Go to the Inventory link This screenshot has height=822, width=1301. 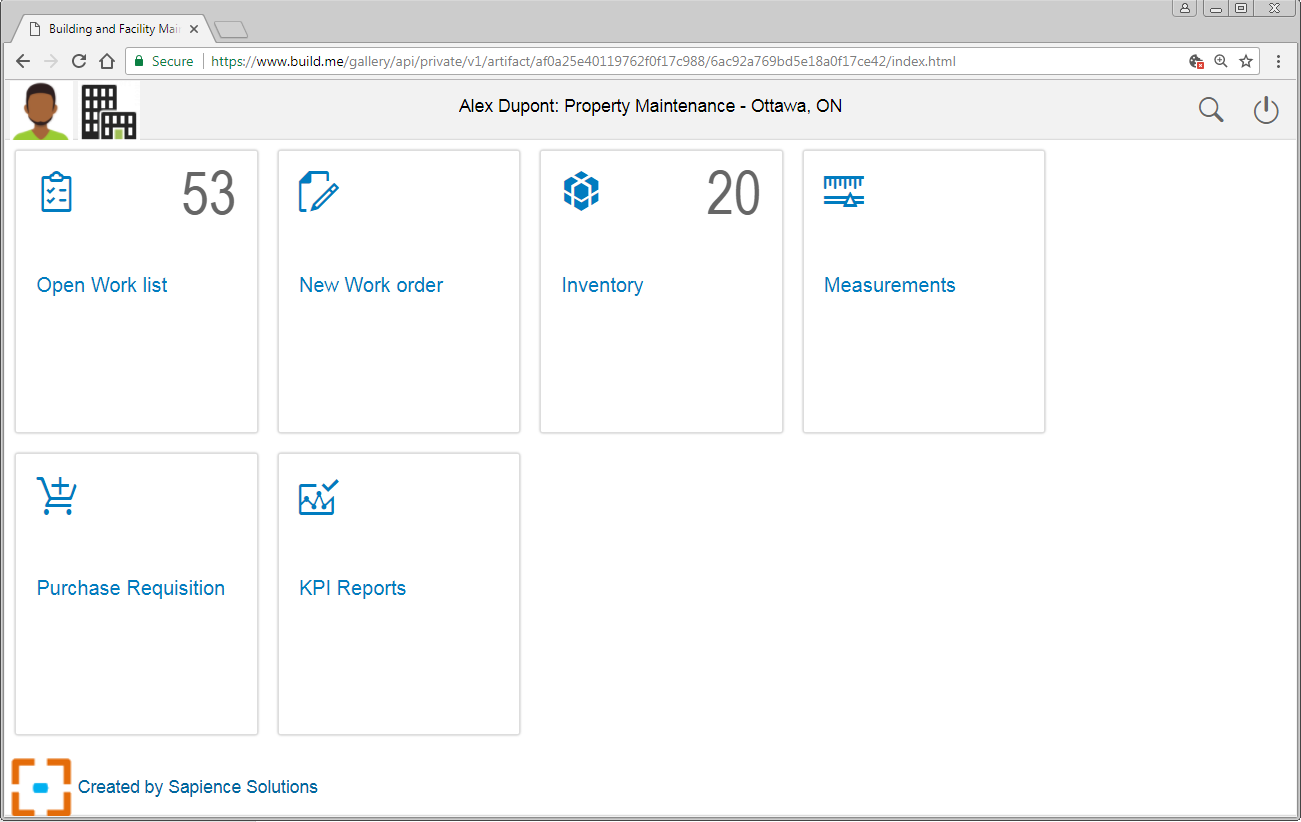click(x=602, y=285)
